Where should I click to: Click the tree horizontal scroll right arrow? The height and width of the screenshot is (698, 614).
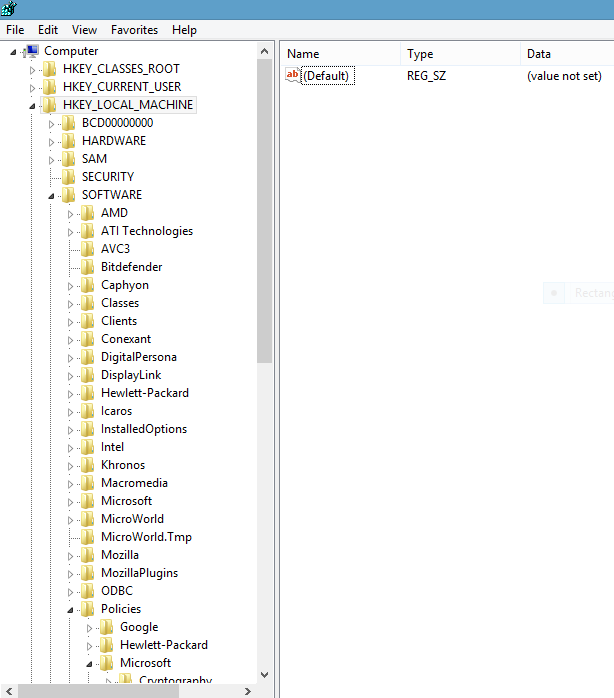[x=248, y=691]
